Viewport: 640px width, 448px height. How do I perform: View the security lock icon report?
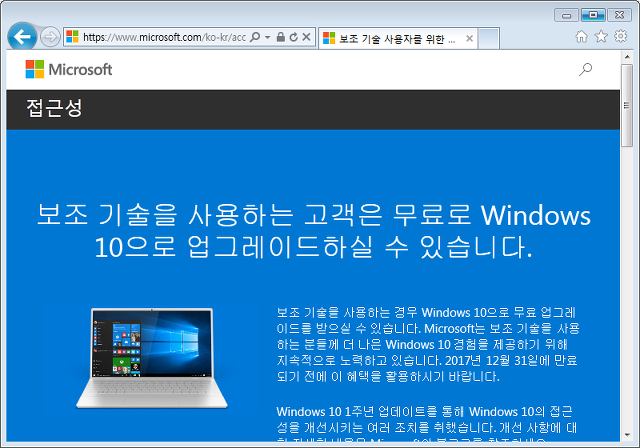click(x=280, y=37)
